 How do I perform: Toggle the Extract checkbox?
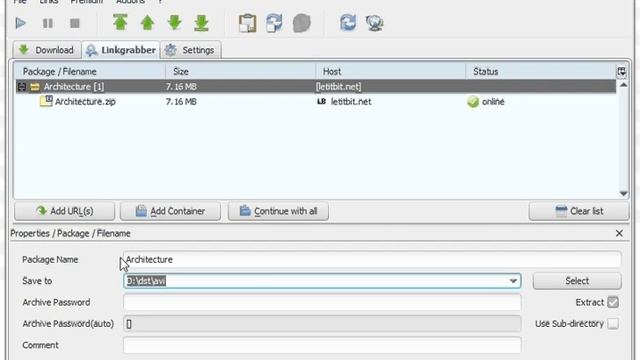point(613,302)
